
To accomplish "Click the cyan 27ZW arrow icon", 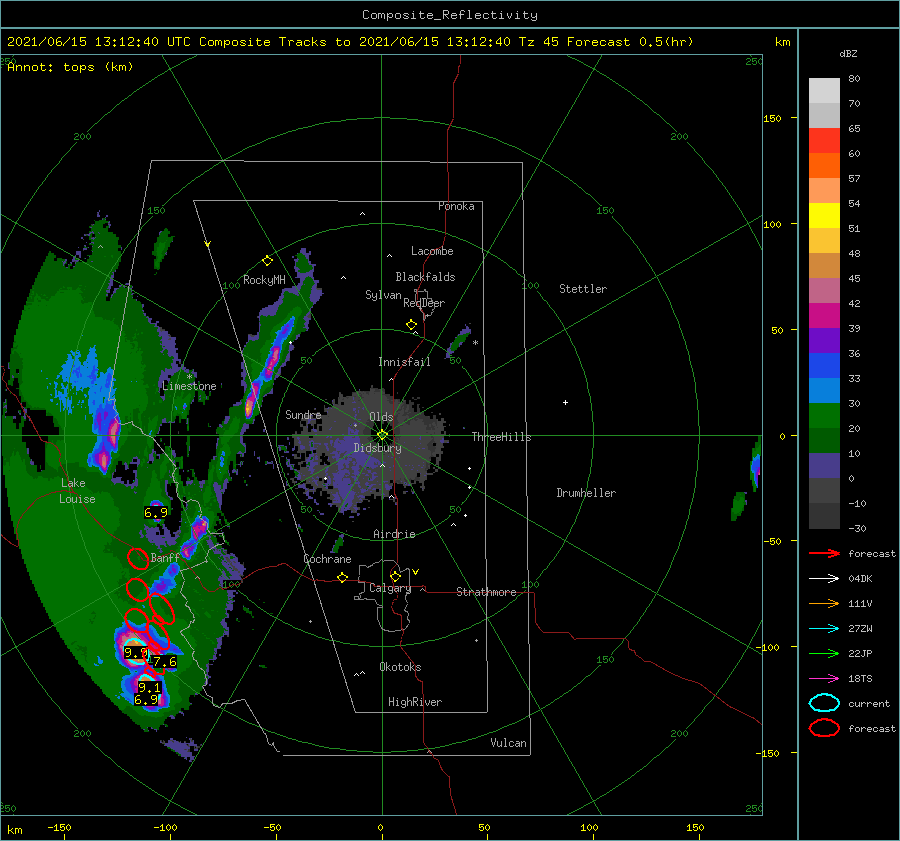I will point(824,629).
